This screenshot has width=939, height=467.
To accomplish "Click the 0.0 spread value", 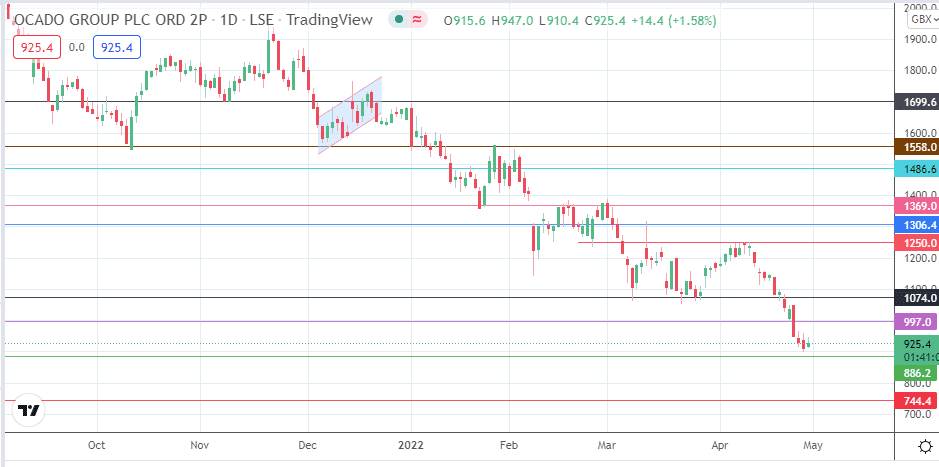I will click(77, 47).
